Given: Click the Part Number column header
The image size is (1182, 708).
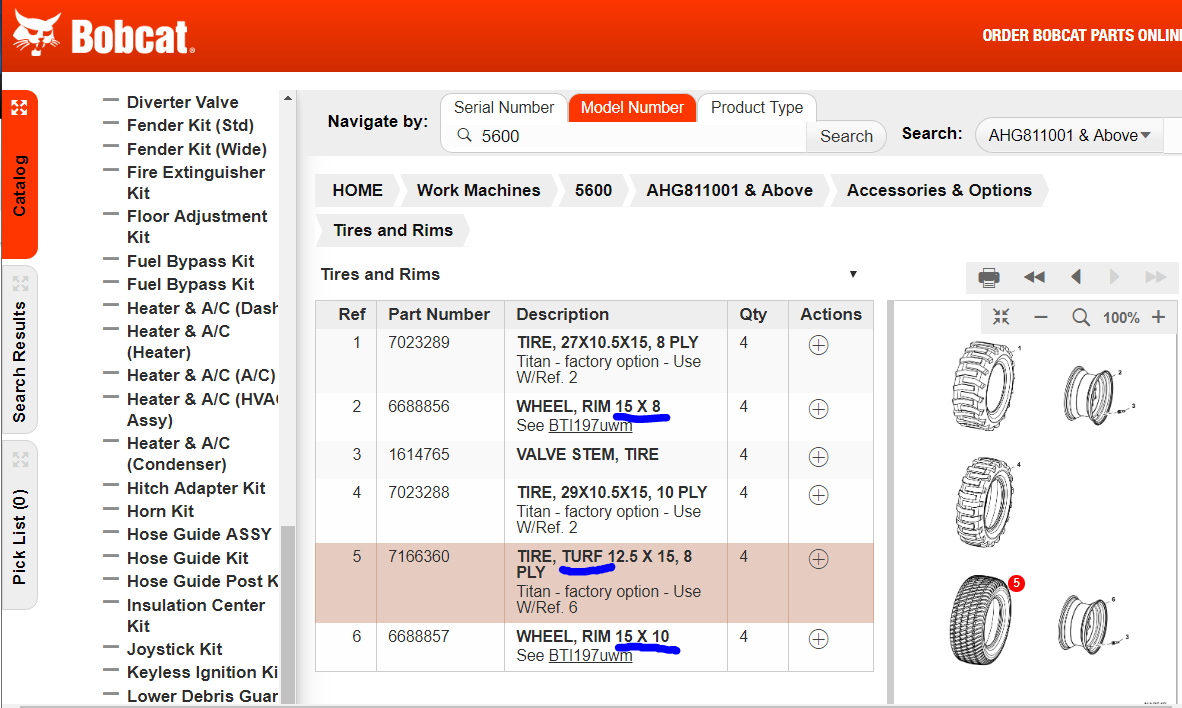Looking at the screenshot, I should (439, 314).
